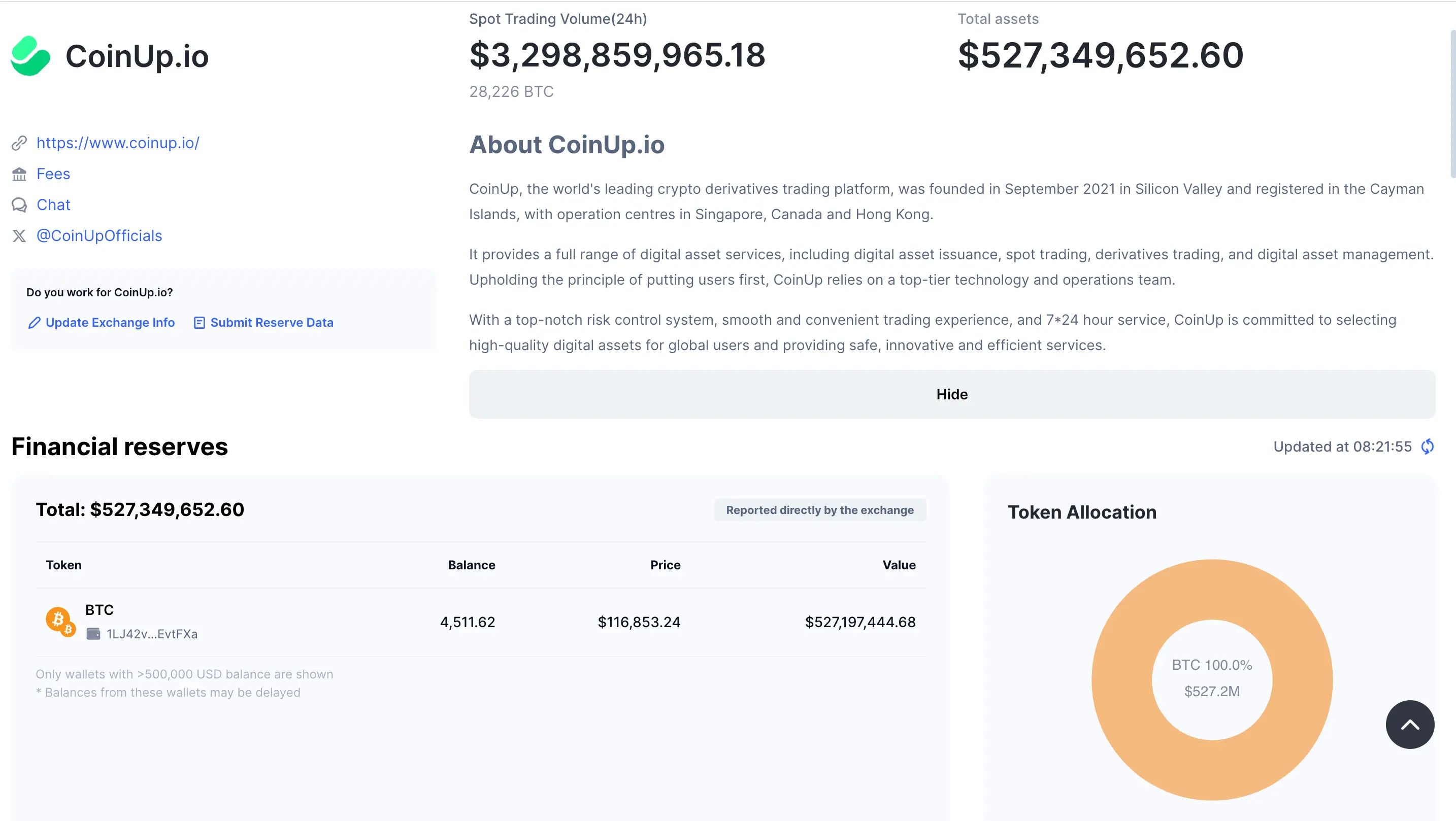Click the chat bubble icon

[x=19, y=205]
